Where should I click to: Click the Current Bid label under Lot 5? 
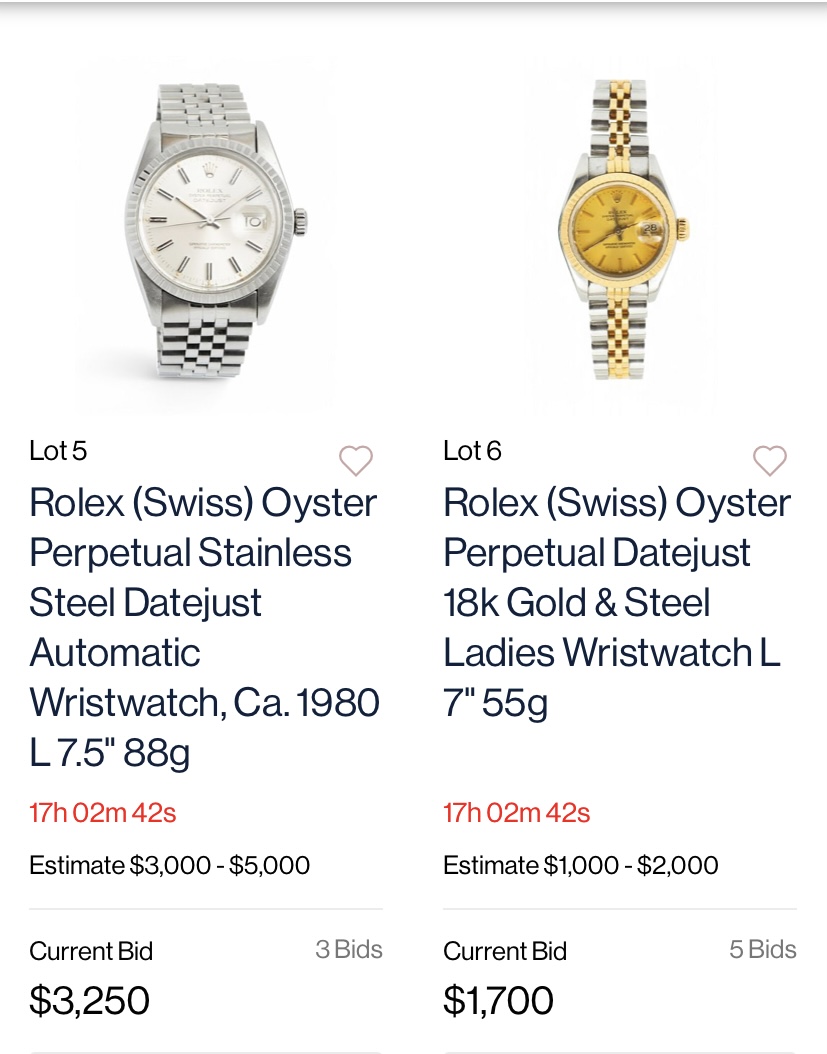[91, 951]
